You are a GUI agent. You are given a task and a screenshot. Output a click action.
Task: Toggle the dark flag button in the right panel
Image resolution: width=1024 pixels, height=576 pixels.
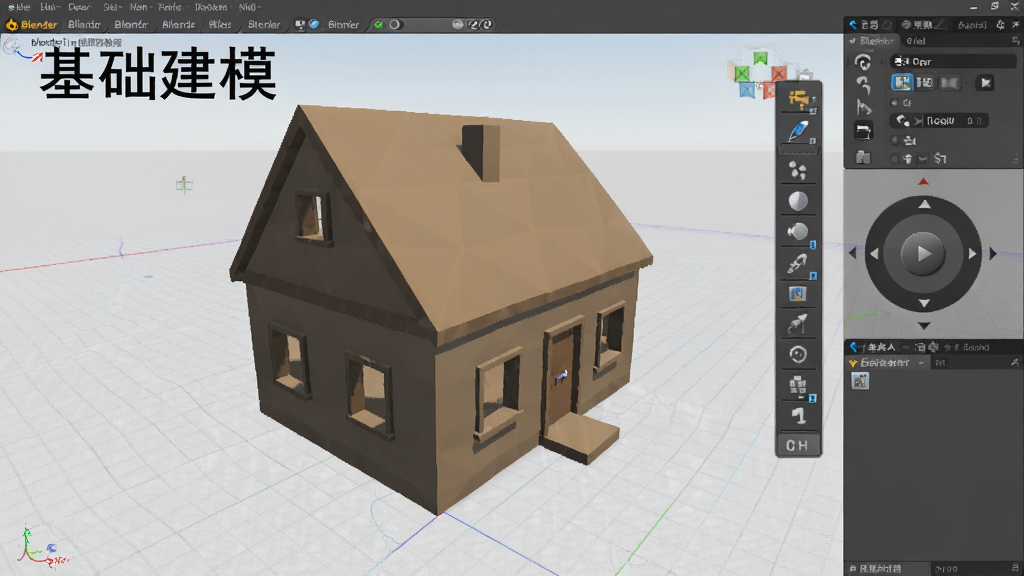pos(985,83)
